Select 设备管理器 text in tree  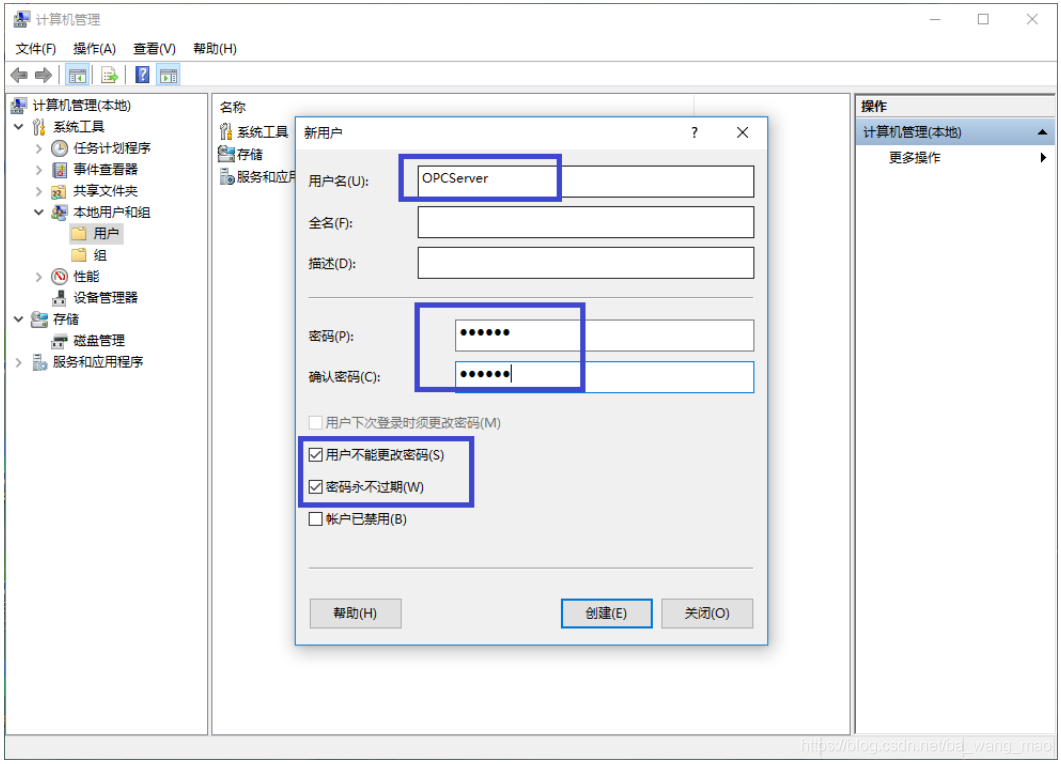coord(106,298)
